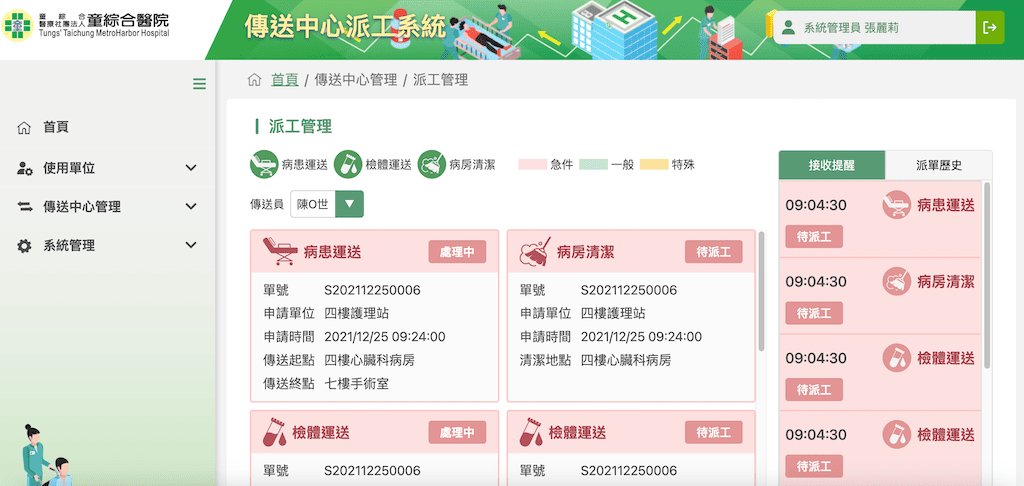Click 待派工 button on the 病房清潔 card

click(x=713, y=252)
